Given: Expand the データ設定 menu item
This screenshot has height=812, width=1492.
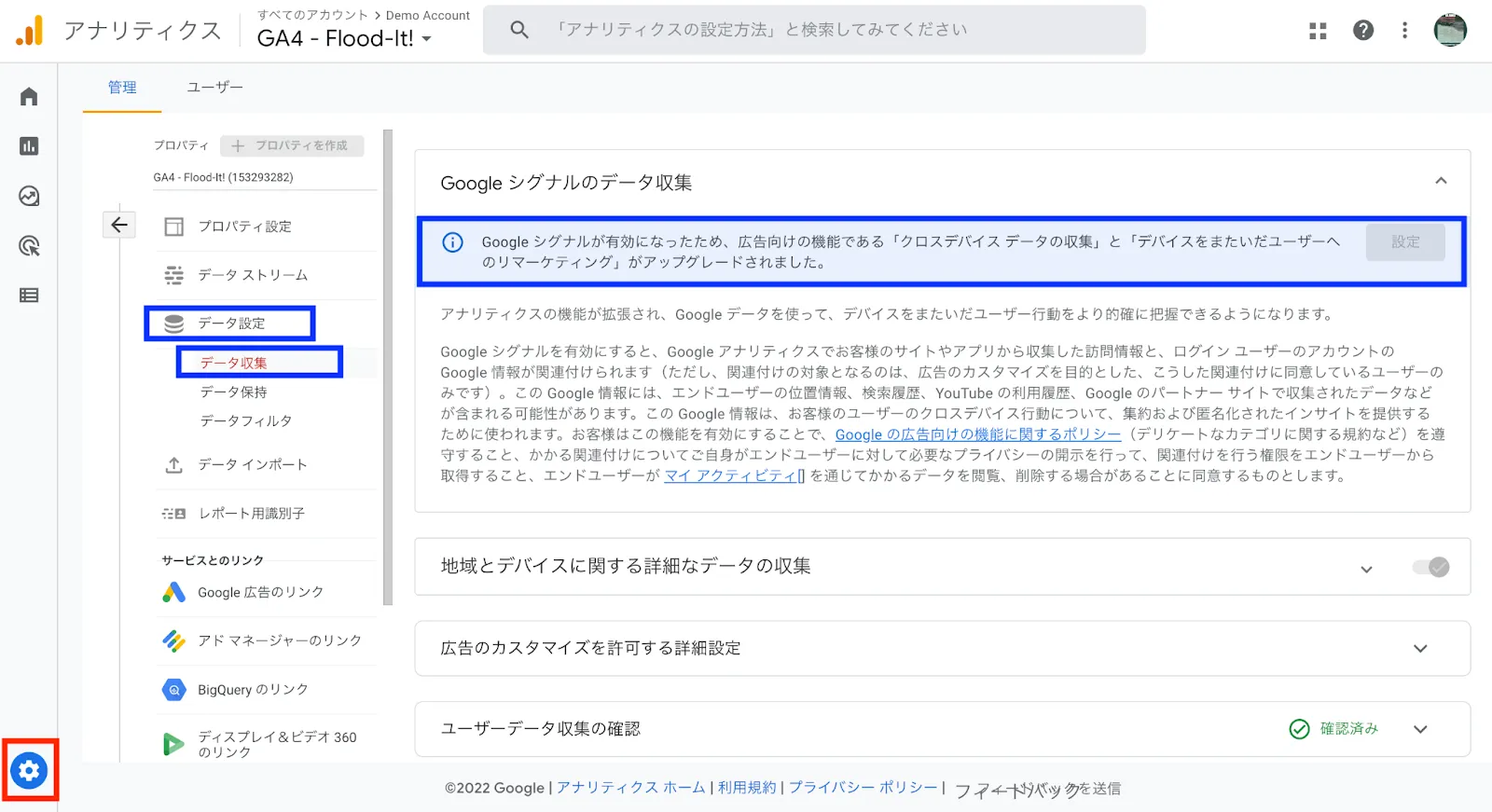Looking at the screenshot, I should [x=230, y=323].
